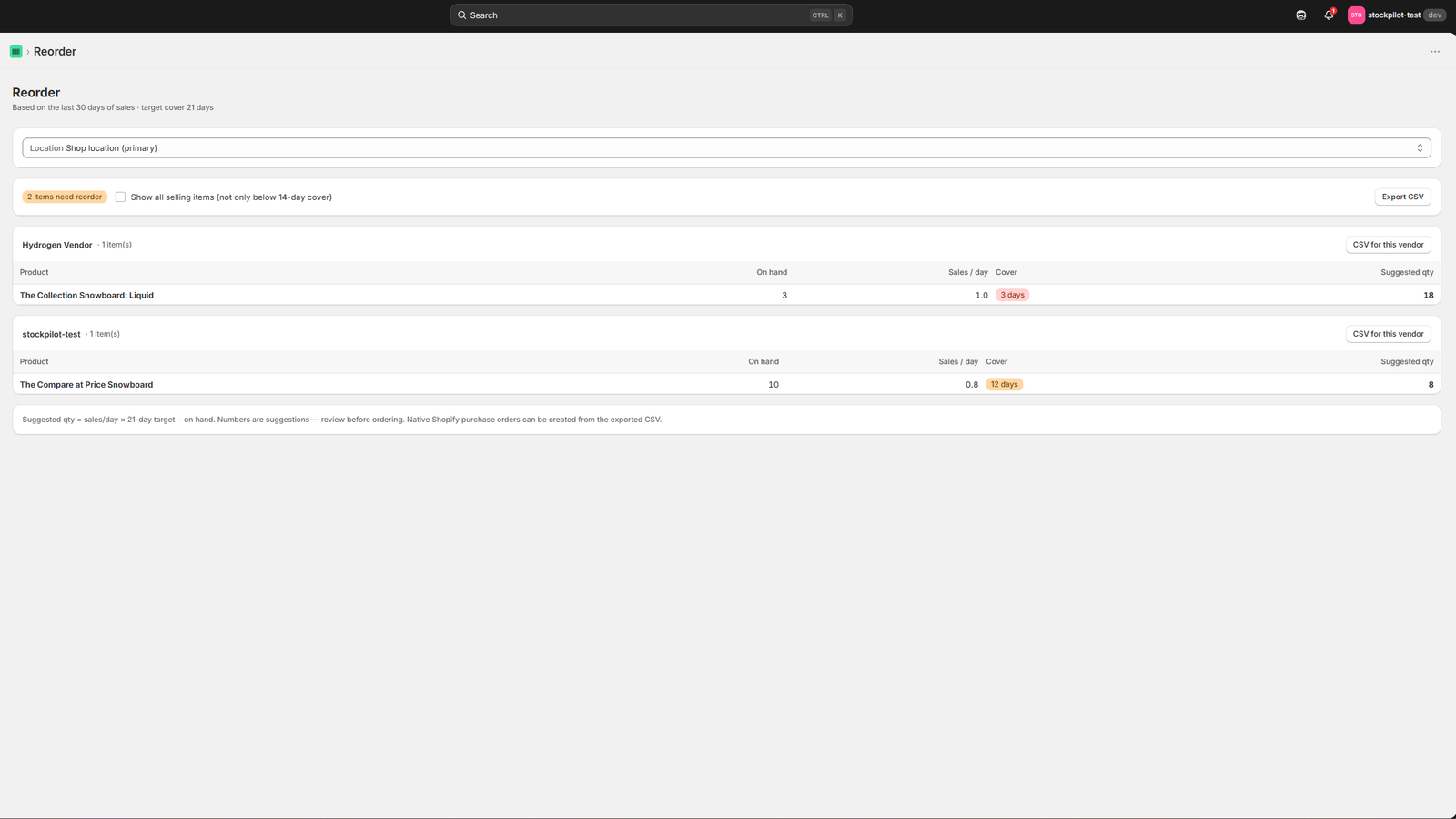Click the Export CSV button
Viewport: 1456px width, 819px height.
(x=1402, y=197)
